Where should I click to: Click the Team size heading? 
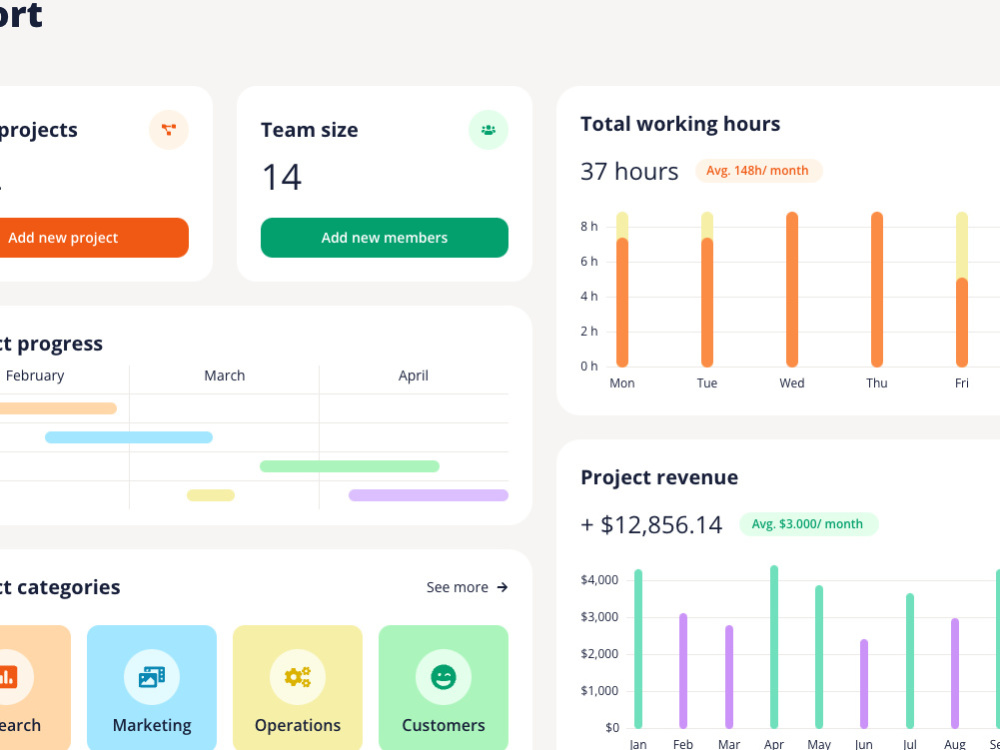[x=309, y=130]
